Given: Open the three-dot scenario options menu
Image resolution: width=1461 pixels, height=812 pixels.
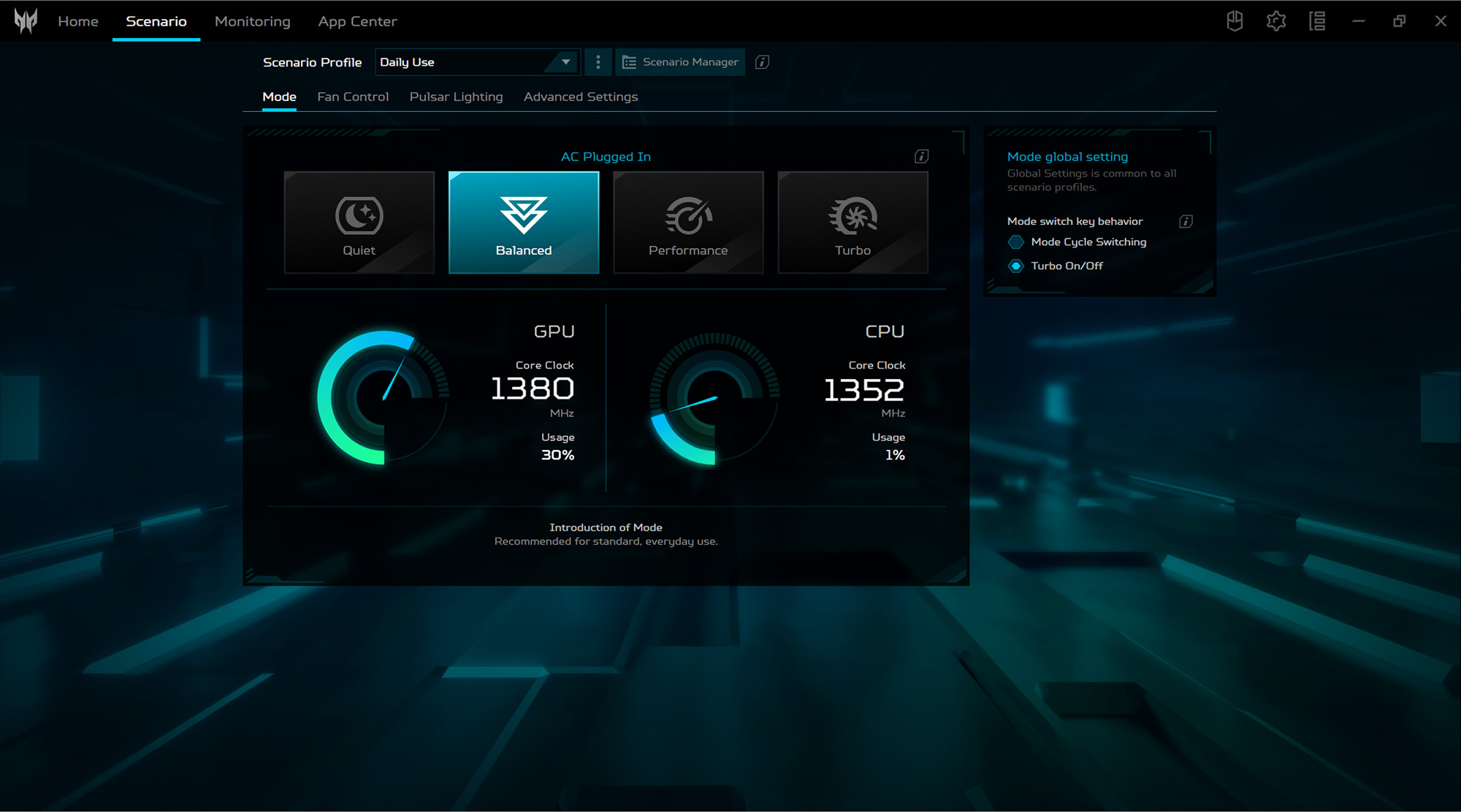Looking at the screenshot, I should [x=598, y=62].
